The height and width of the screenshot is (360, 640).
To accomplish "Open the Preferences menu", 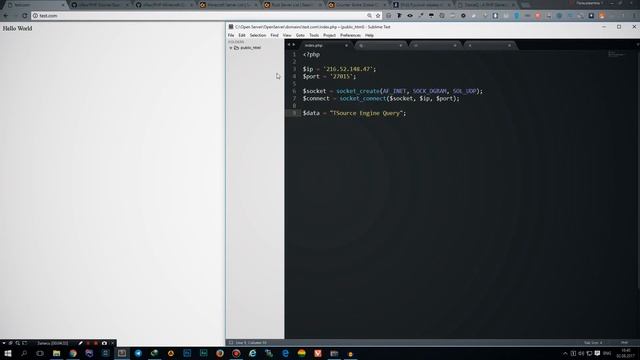I will pos(350,36).
